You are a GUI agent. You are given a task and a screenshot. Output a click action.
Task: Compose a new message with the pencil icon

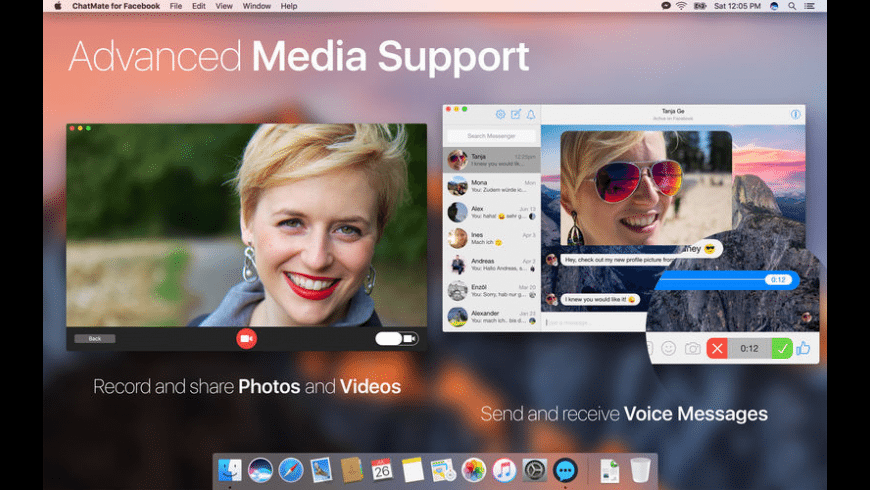pyautogui.click(x=515, y=114)
